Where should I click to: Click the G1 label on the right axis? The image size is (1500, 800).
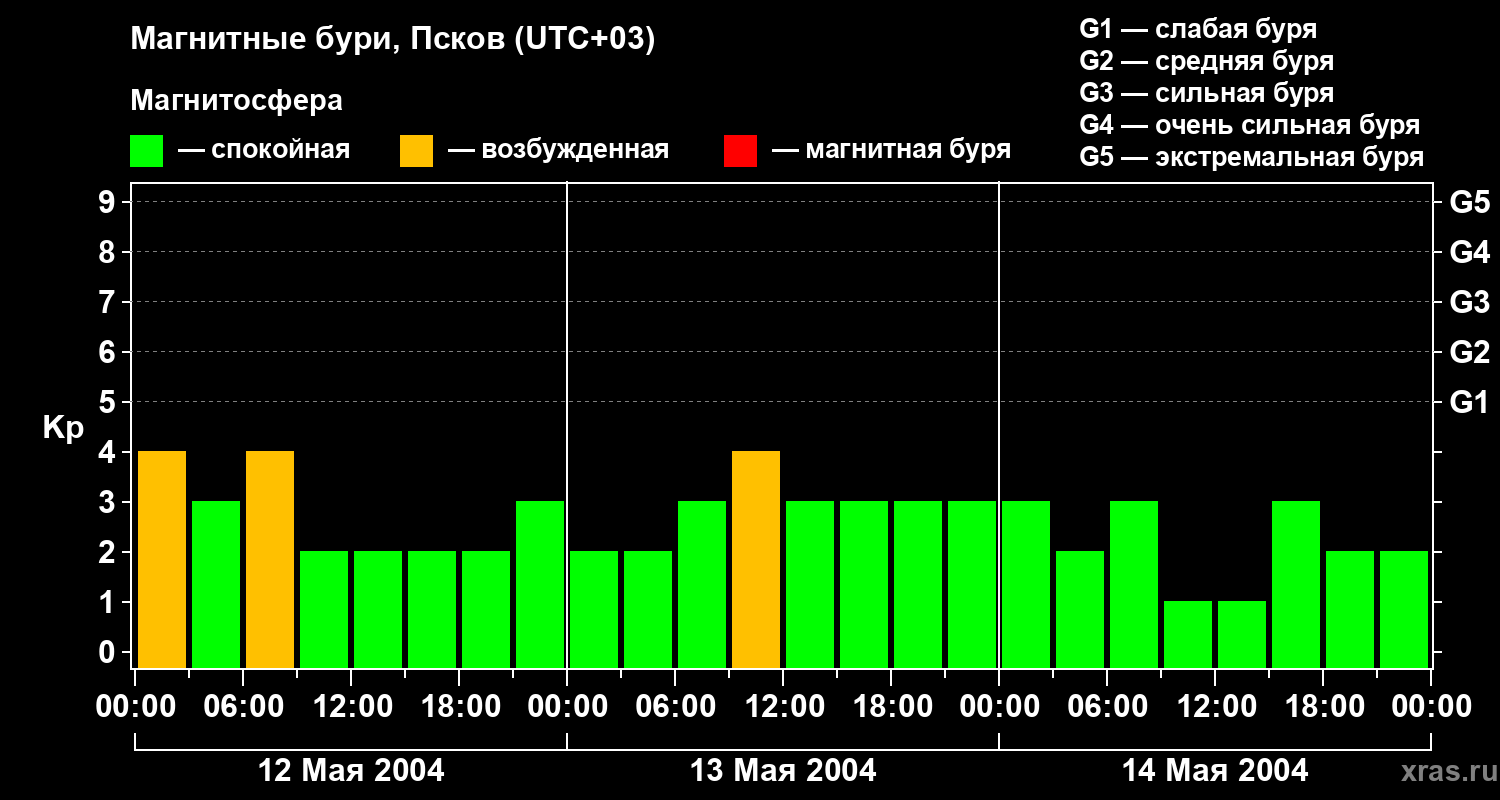pyautogui.click(x=1469, y=403)
